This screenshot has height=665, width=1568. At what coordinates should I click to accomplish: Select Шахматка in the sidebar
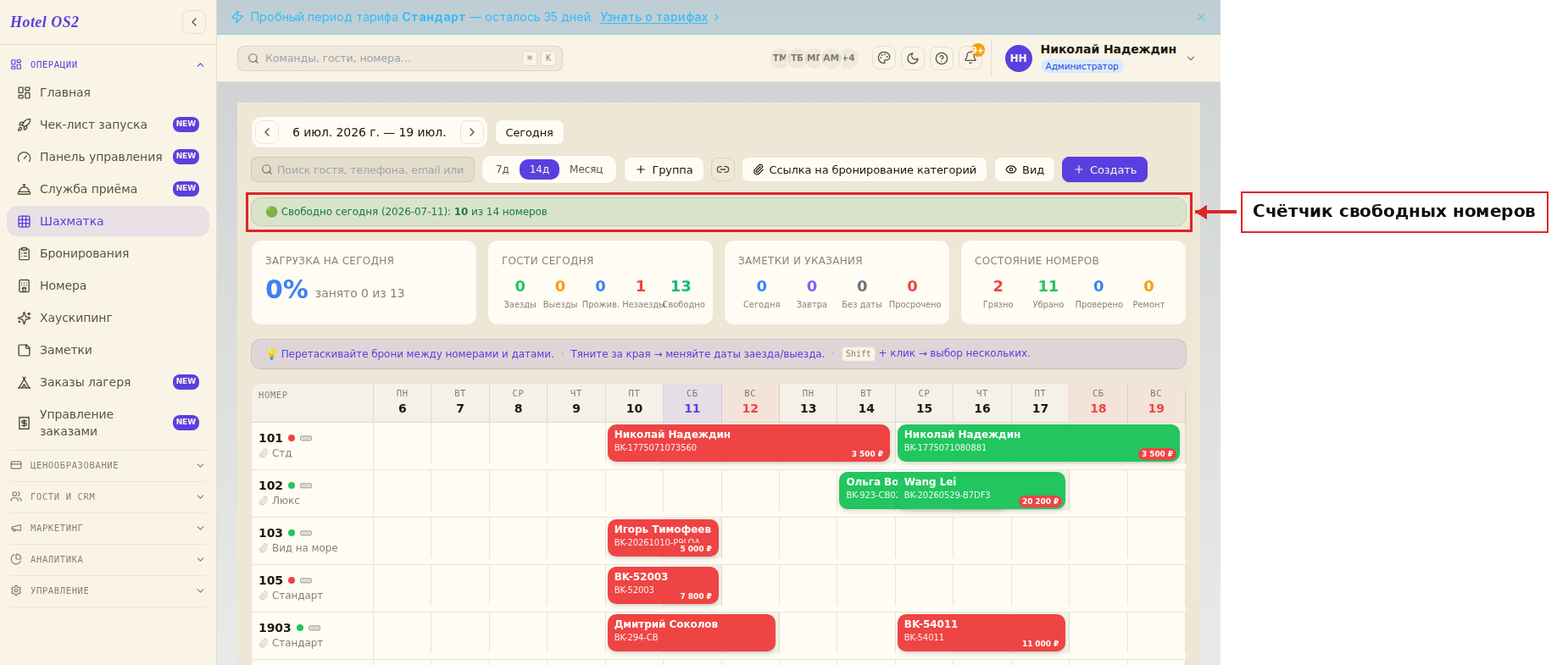pyautogui.click(x=108, y=221)
